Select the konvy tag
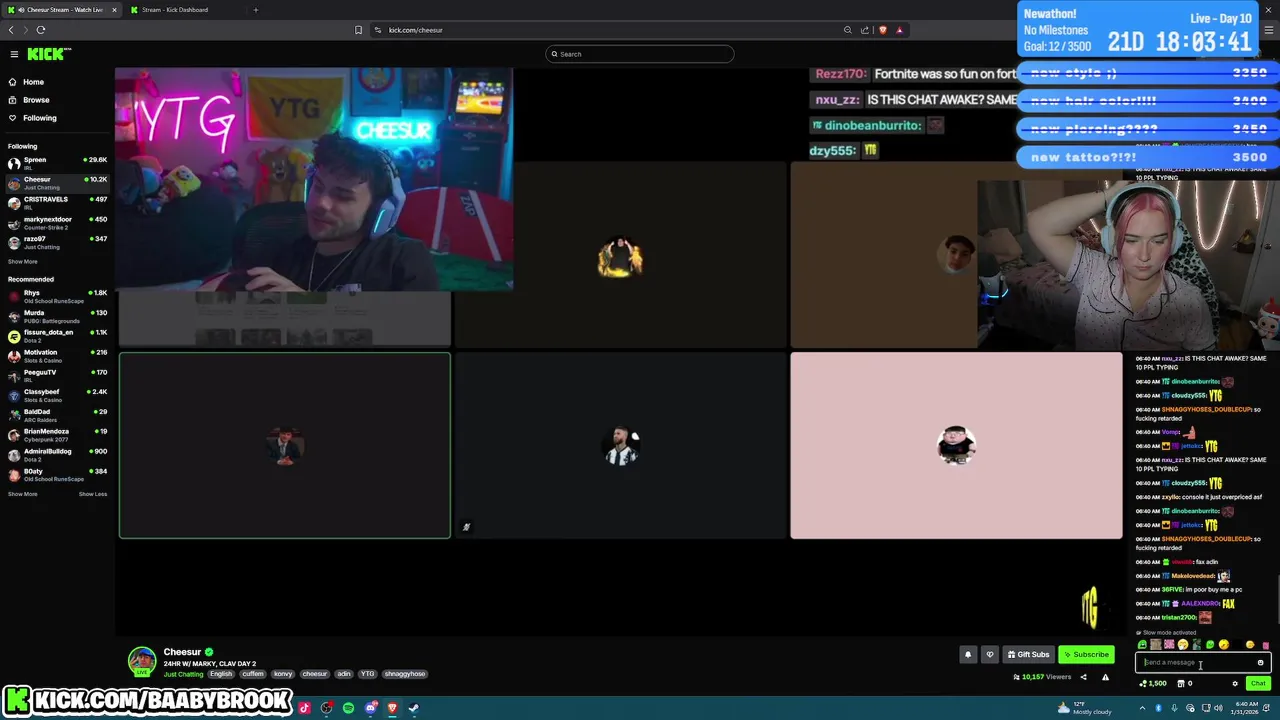1280x720 pixels. tap(283, 674)
